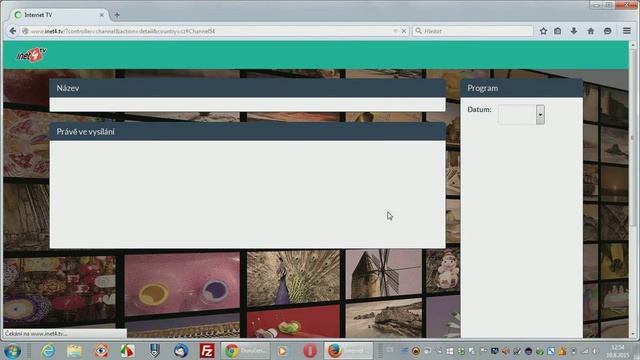Bookmark this page with the star icon

543,31
